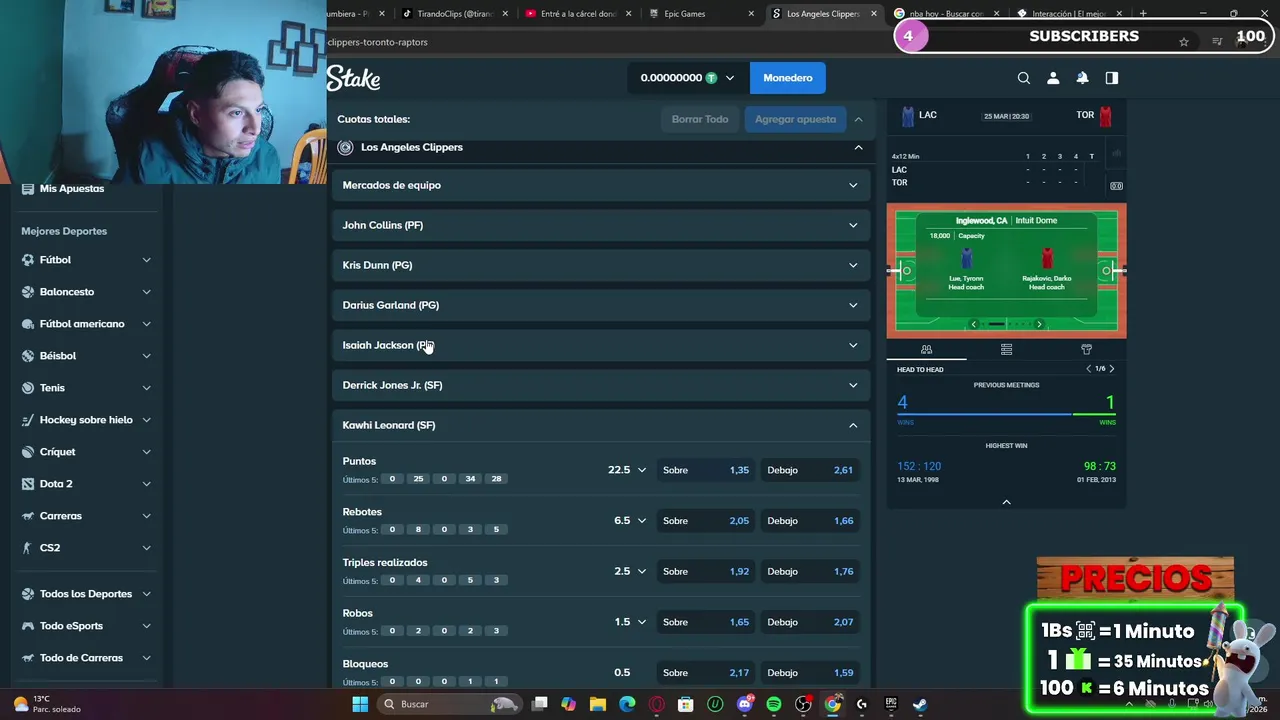This screenshot has height=720, width=1280.
Task: Bet Debajo 1,59 on Bloqueos
Action: pyautogui.click(x=810, y=673)
